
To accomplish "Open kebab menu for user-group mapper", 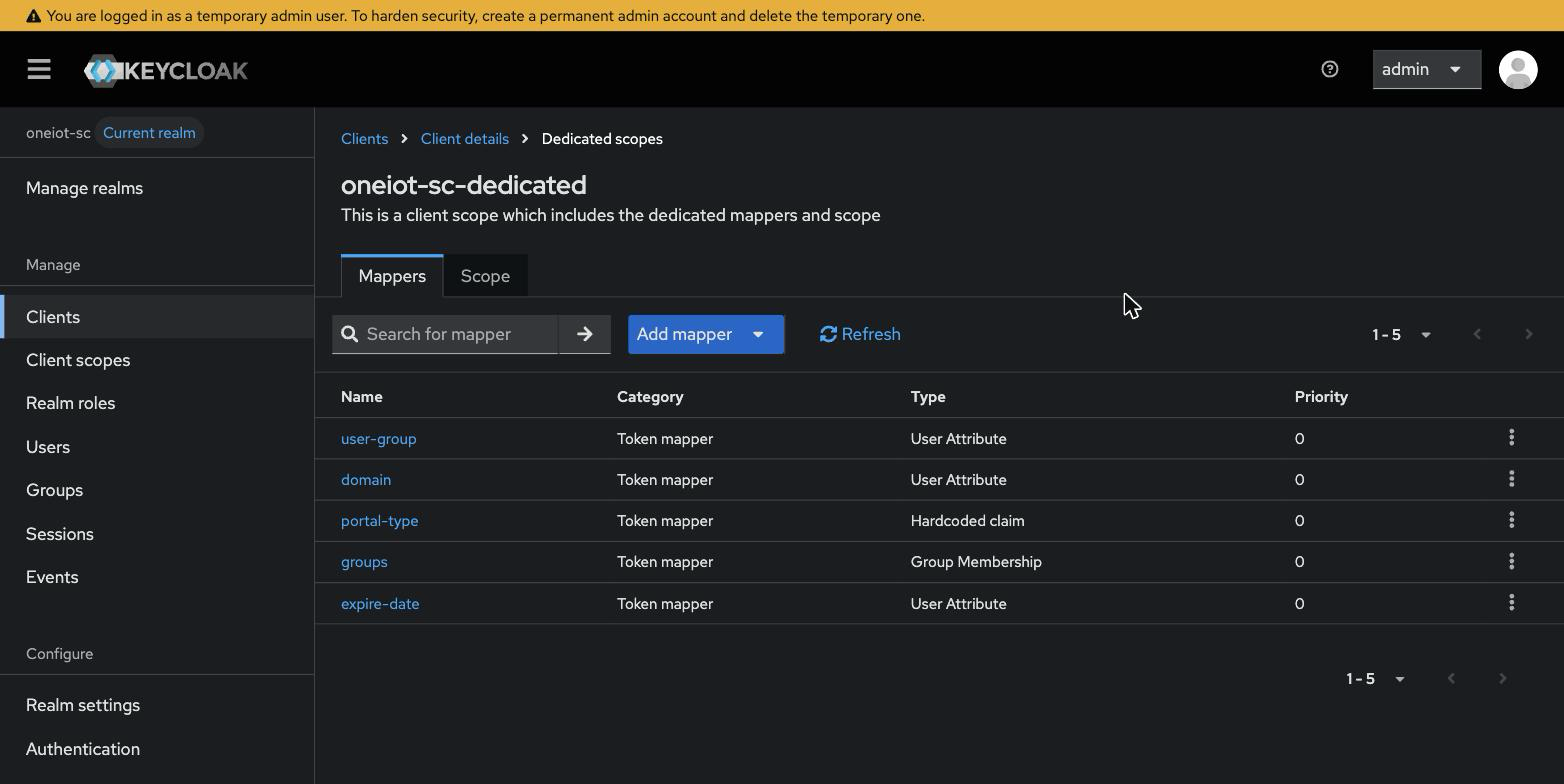I will [1511, 438].
